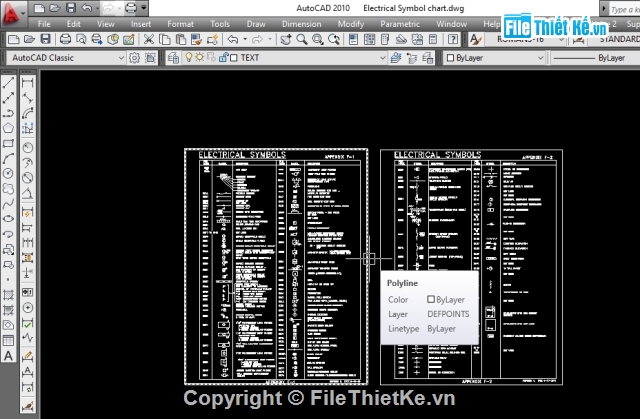Screen dimensions: 640x419
Task: Click Open folder in the Quick Access Toolbar
Action: (55, 8)
